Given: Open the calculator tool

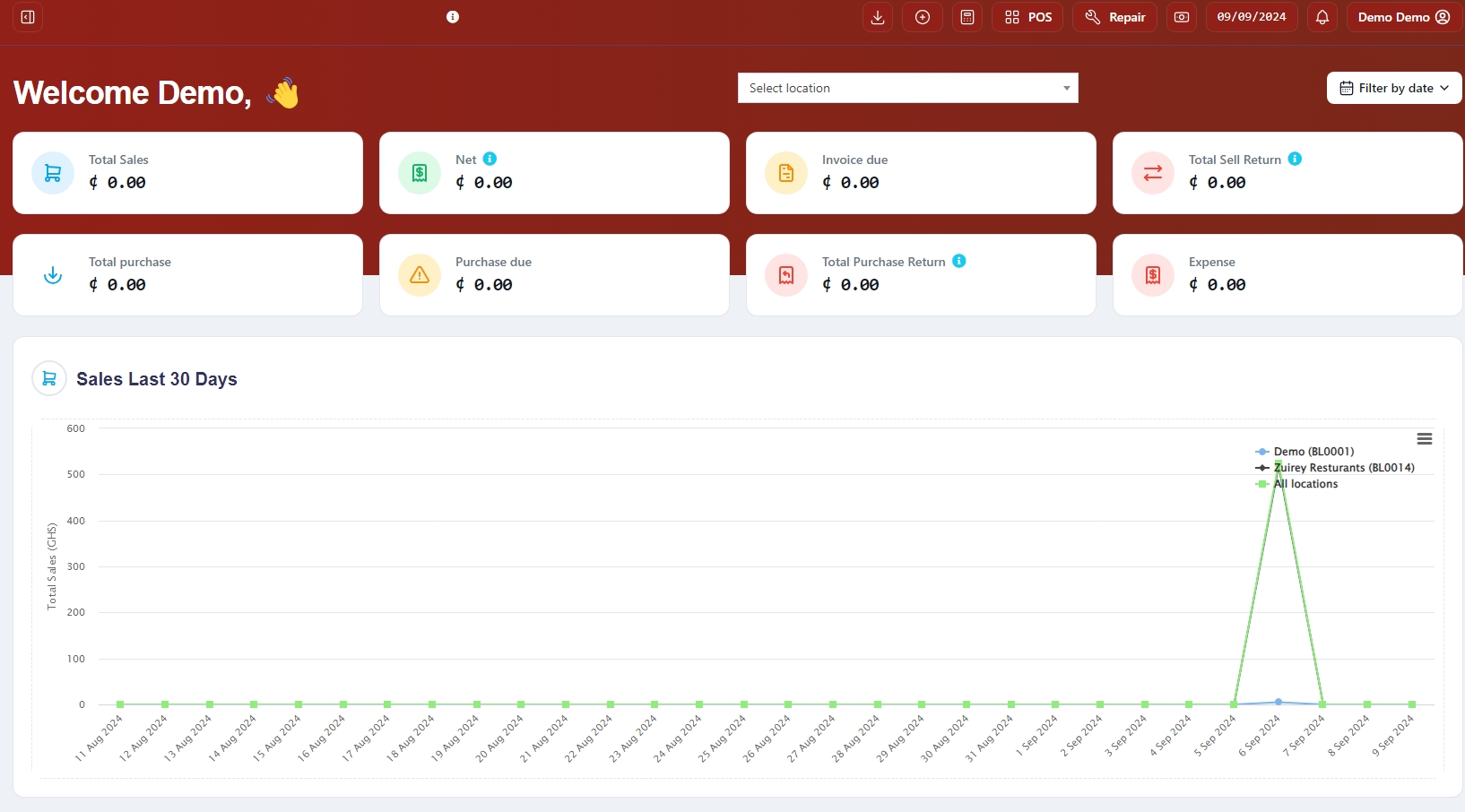Looking at the screenshot, I should (x=967, y=17).
